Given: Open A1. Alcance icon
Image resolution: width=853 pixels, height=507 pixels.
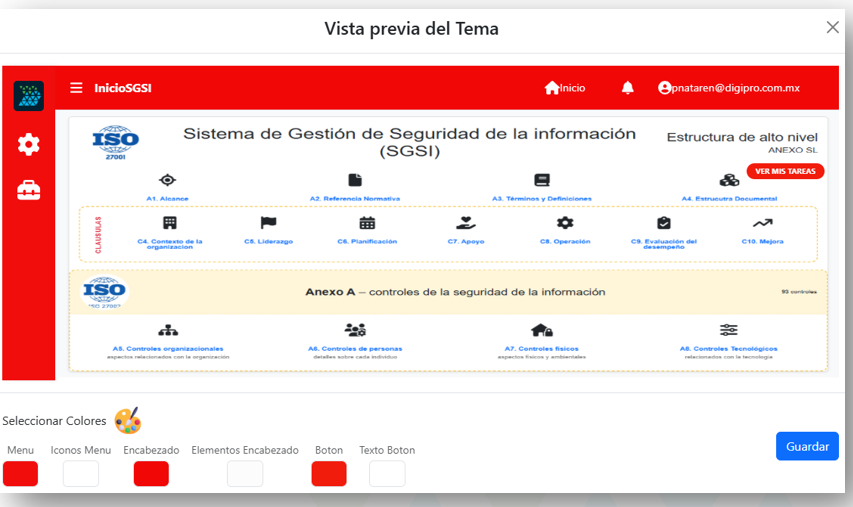Looking at the screenshot, I should (168, 180).
